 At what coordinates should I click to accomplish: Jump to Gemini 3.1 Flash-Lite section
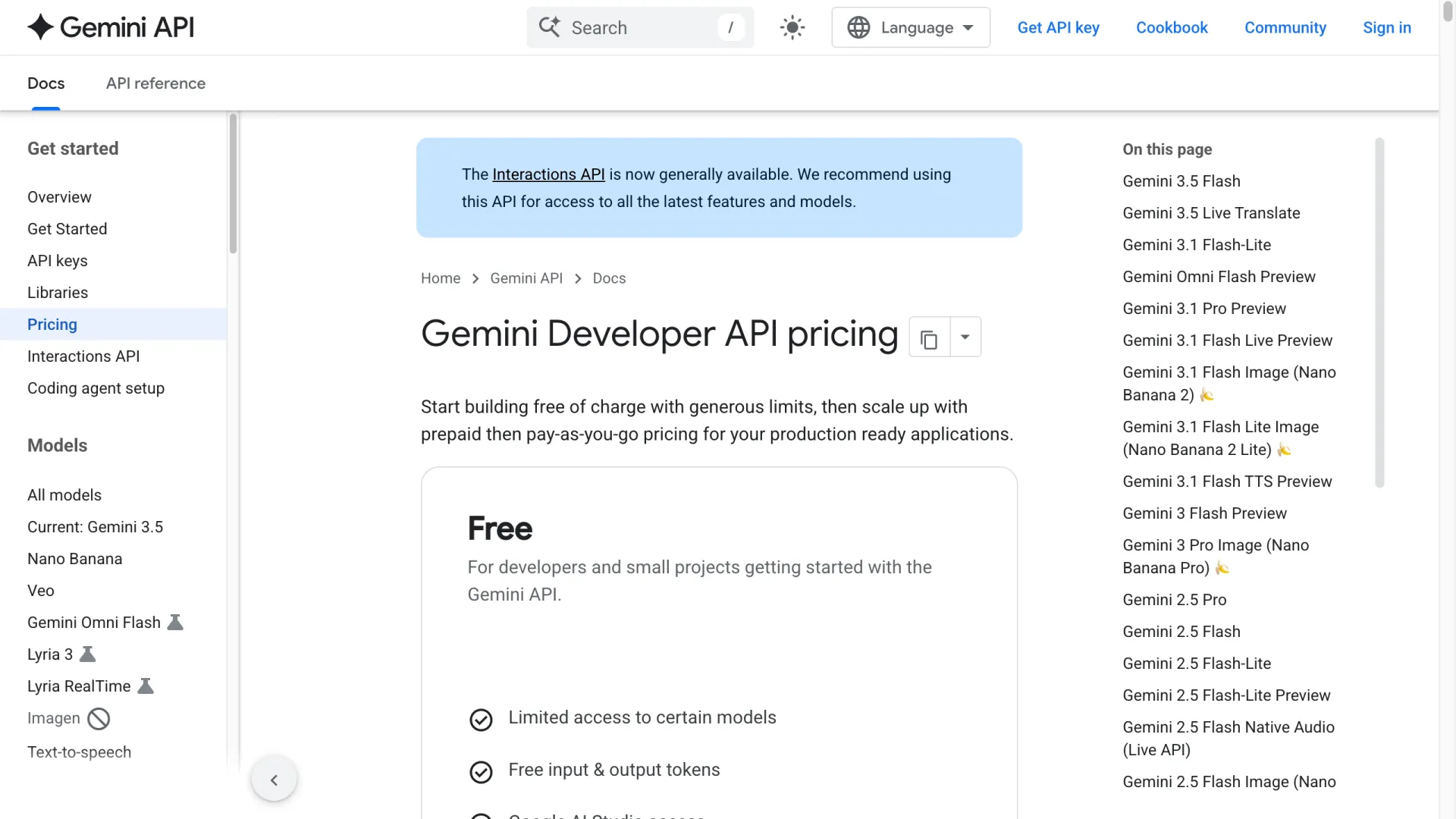1197,245
